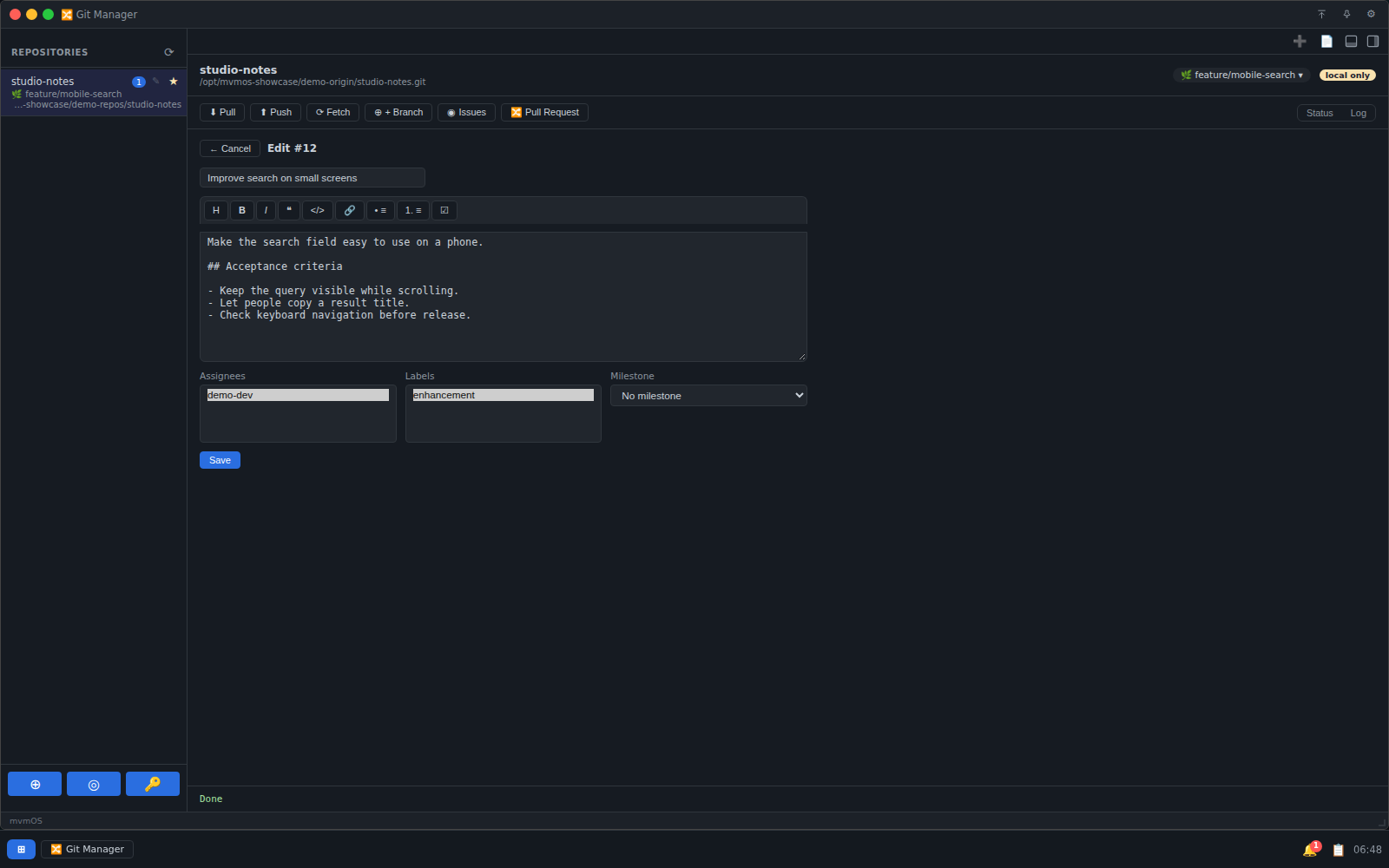Toggle the bottom panel layout
Viewport: 1389px width, 868px height.
(x=1351, y=41)
